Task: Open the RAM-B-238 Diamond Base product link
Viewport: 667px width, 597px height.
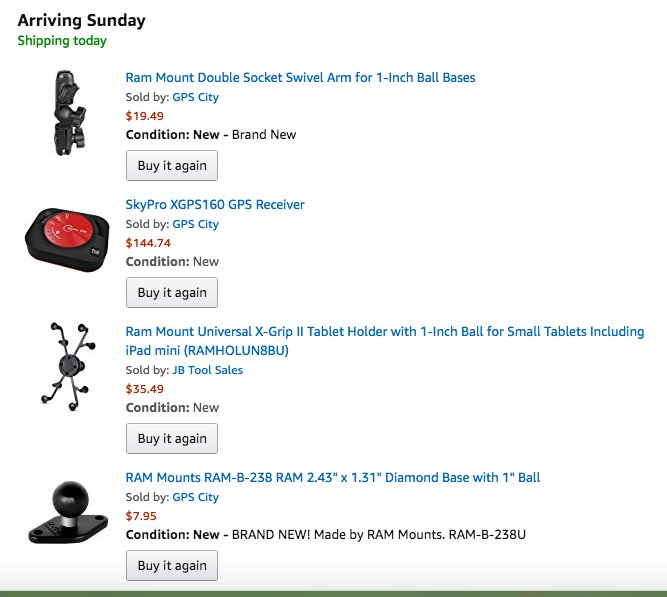Action: (333, 477)
